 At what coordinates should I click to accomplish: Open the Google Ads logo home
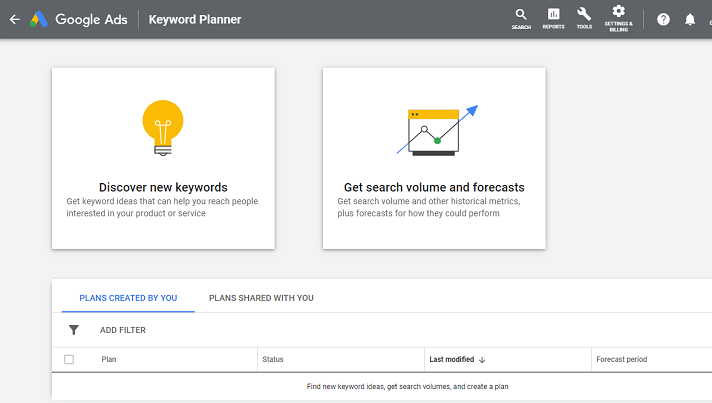point(39,20)
